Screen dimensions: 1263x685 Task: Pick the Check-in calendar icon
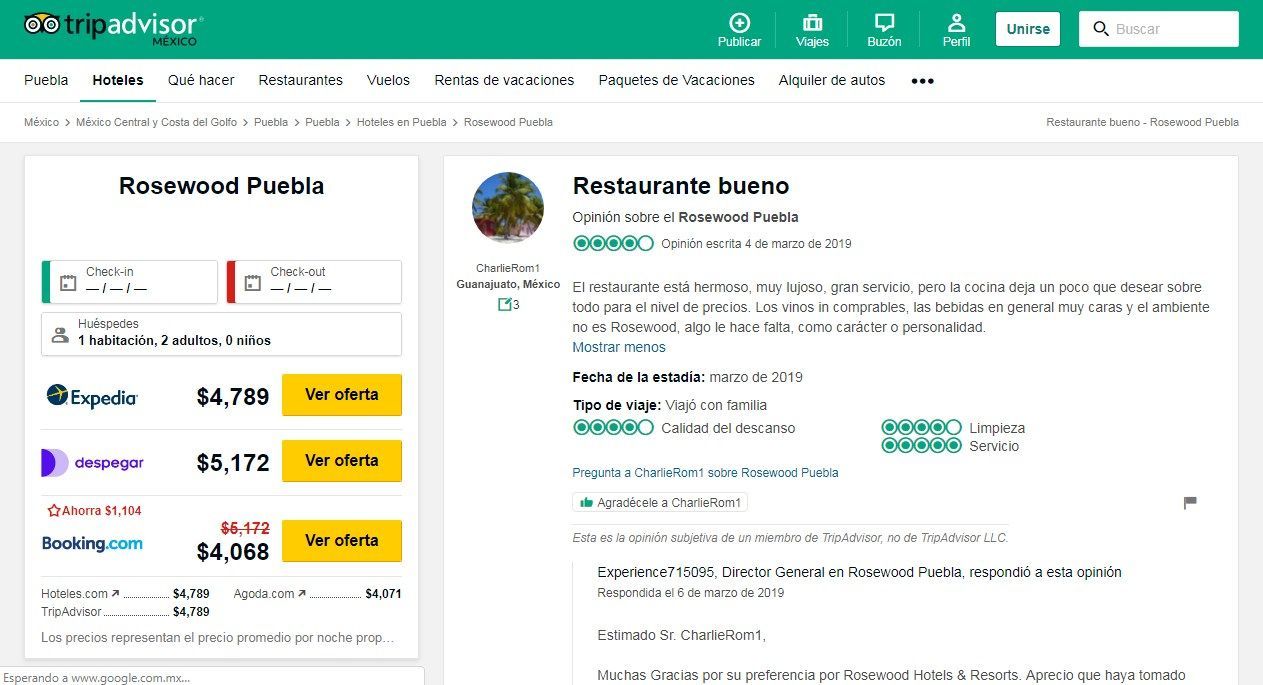click(x=68, y=282)
